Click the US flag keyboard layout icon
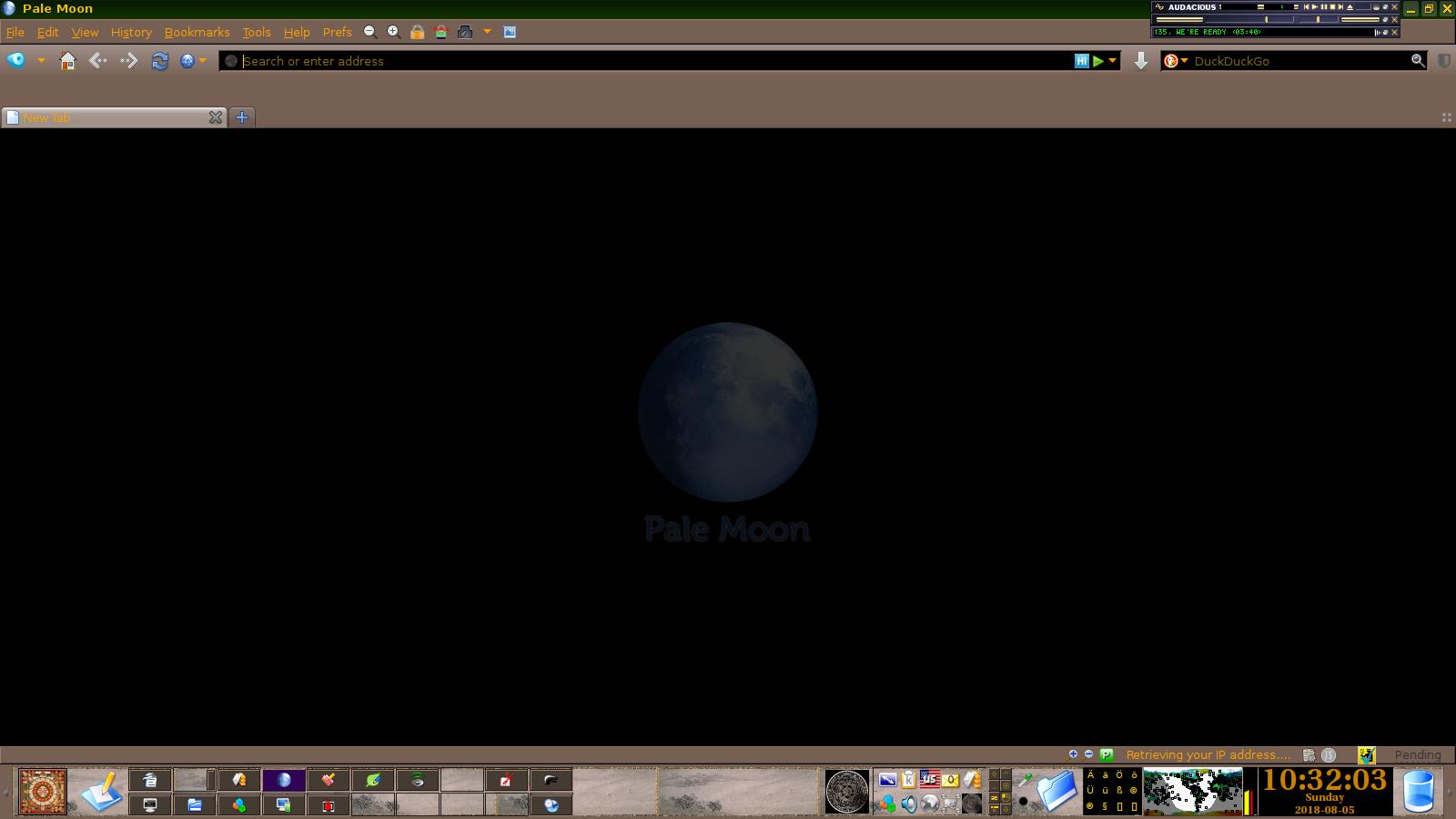The image size is (1456, 819). click(929, 779)
